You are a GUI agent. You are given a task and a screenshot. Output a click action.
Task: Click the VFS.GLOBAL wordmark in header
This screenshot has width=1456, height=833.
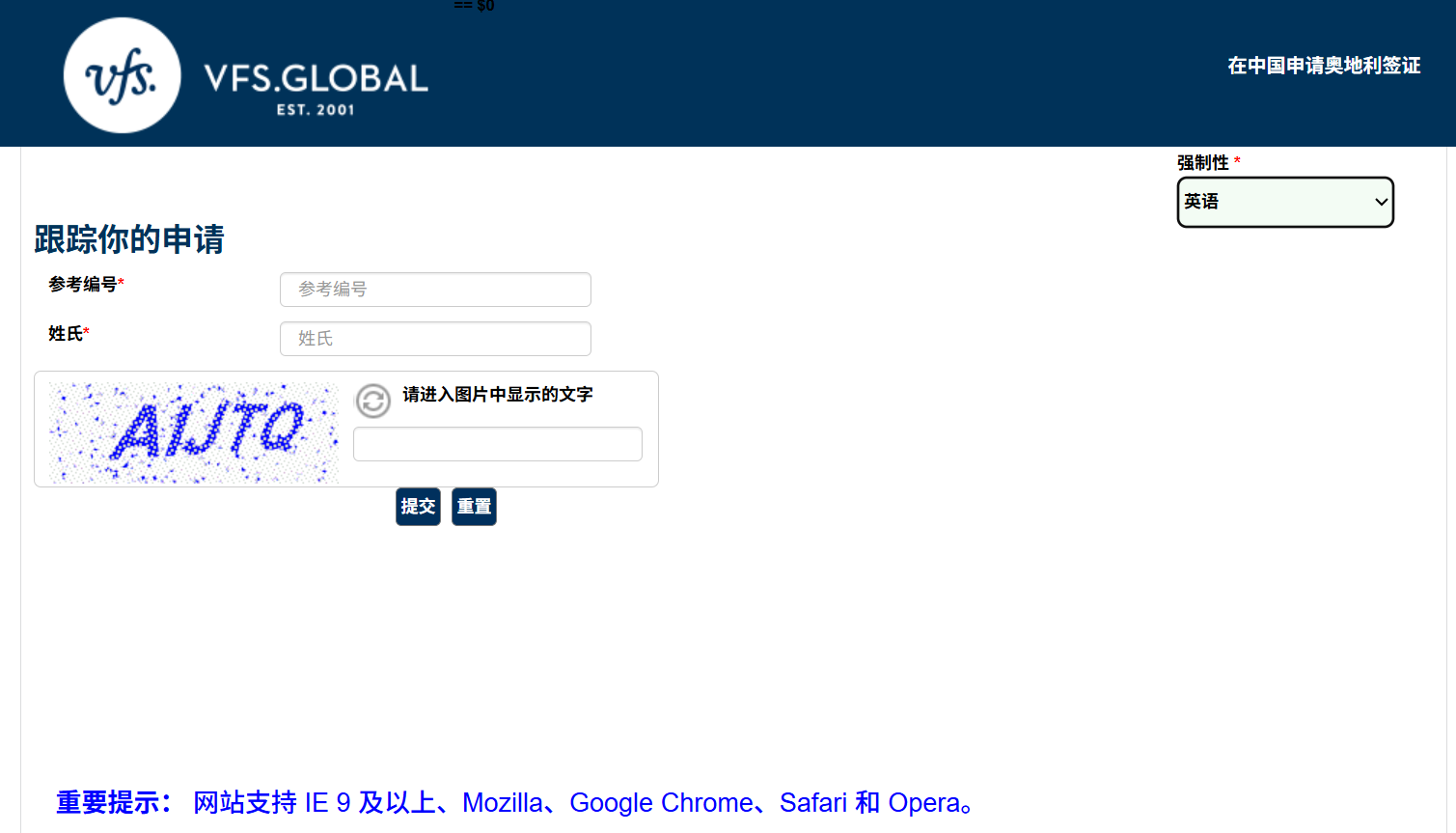click(316, 78)
